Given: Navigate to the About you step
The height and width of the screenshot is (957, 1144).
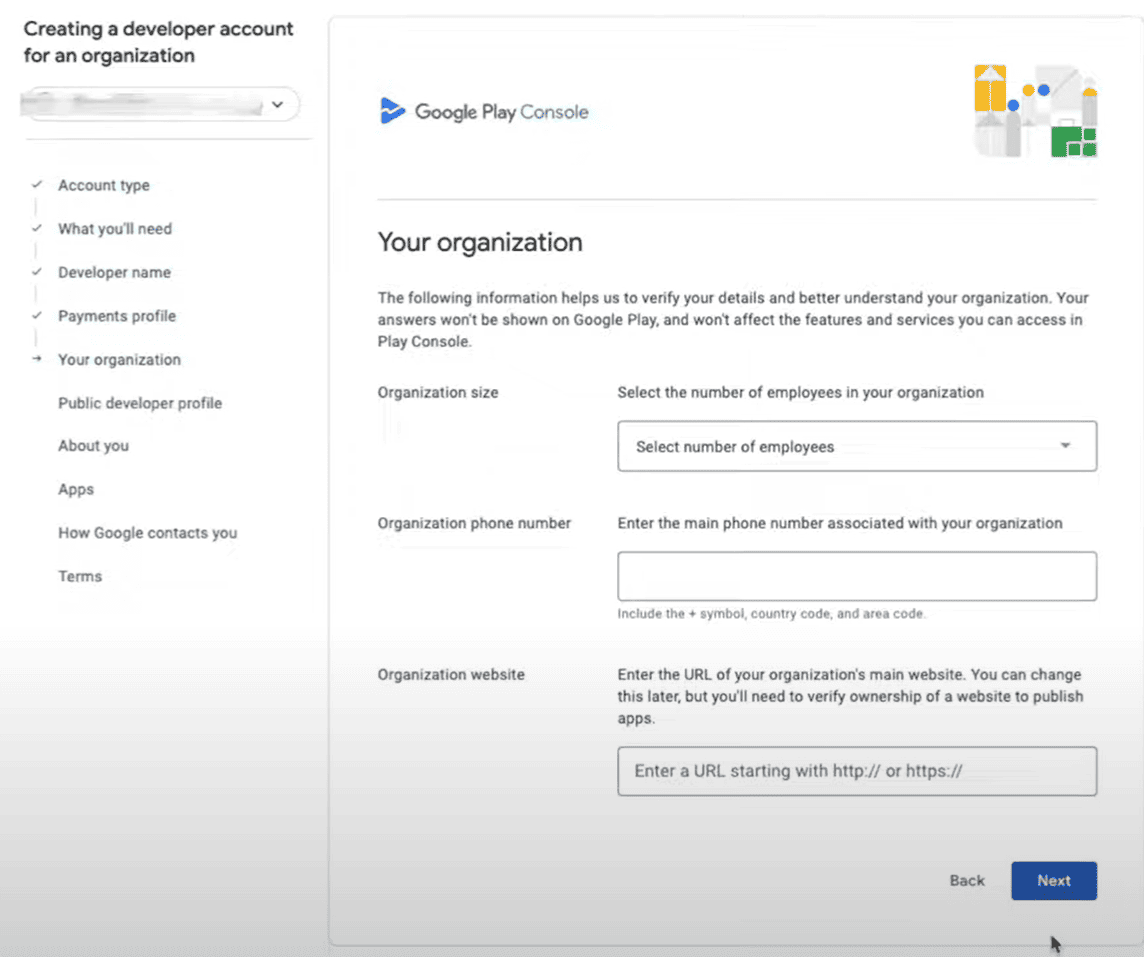Looking at the screenshot, I should (93, 446).
